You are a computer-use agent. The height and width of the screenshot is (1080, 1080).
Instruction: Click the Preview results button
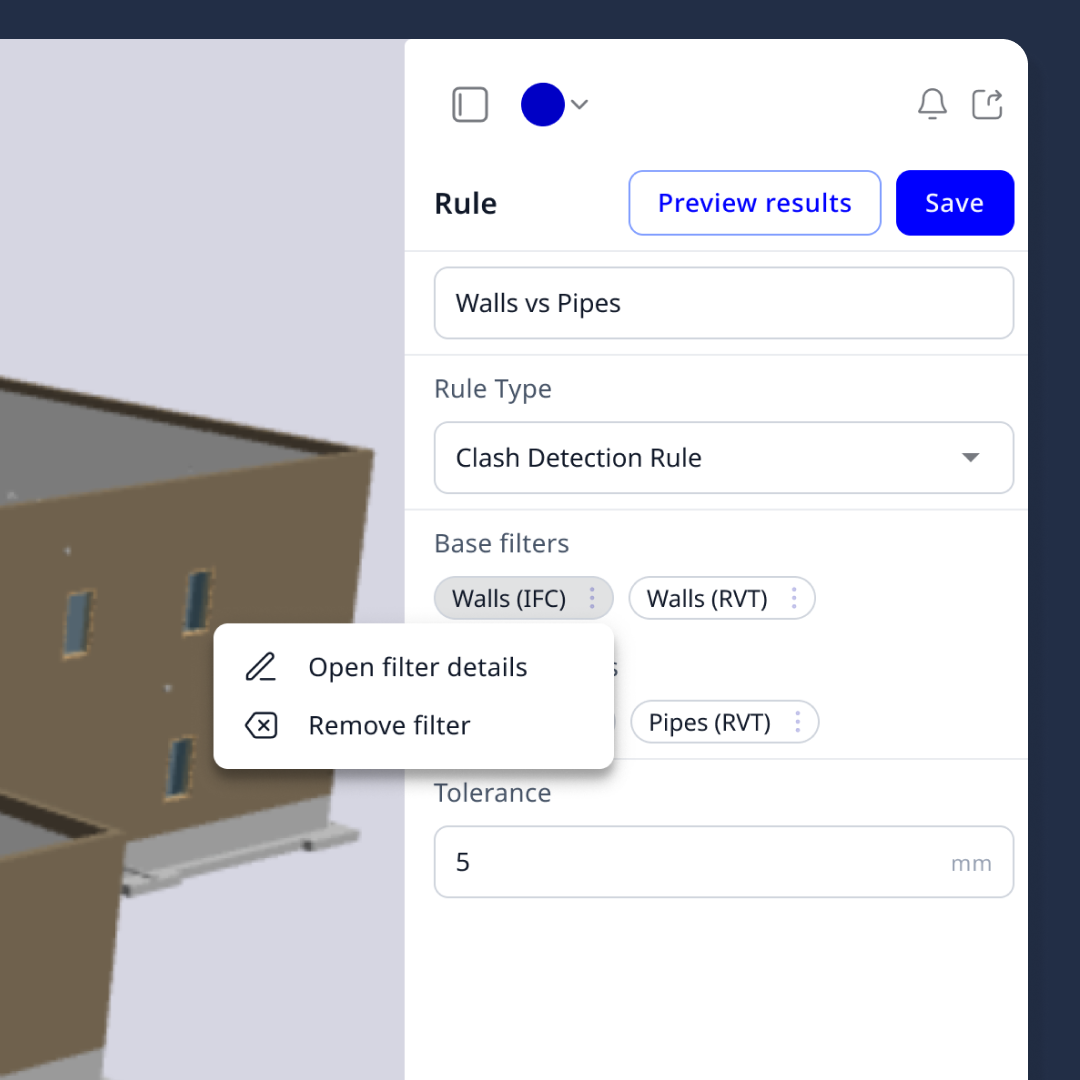(x=754, y=203)
